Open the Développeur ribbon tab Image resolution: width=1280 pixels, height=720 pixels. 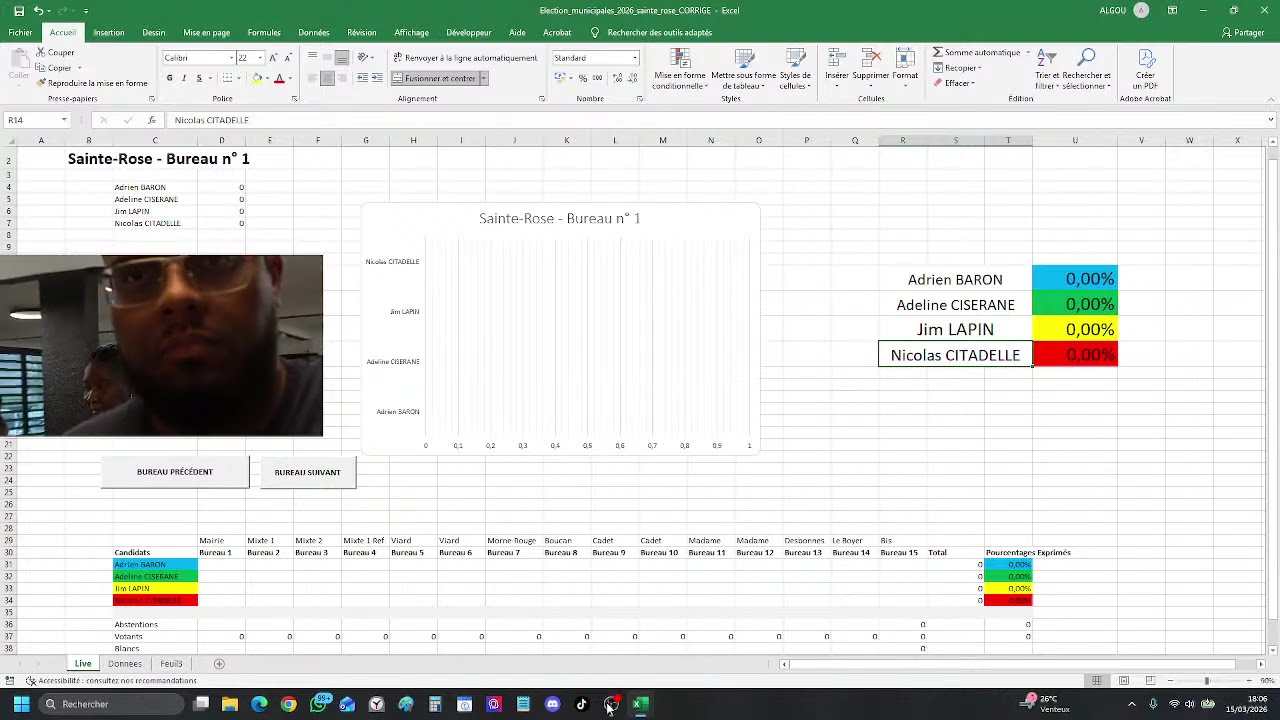[469, 33]
